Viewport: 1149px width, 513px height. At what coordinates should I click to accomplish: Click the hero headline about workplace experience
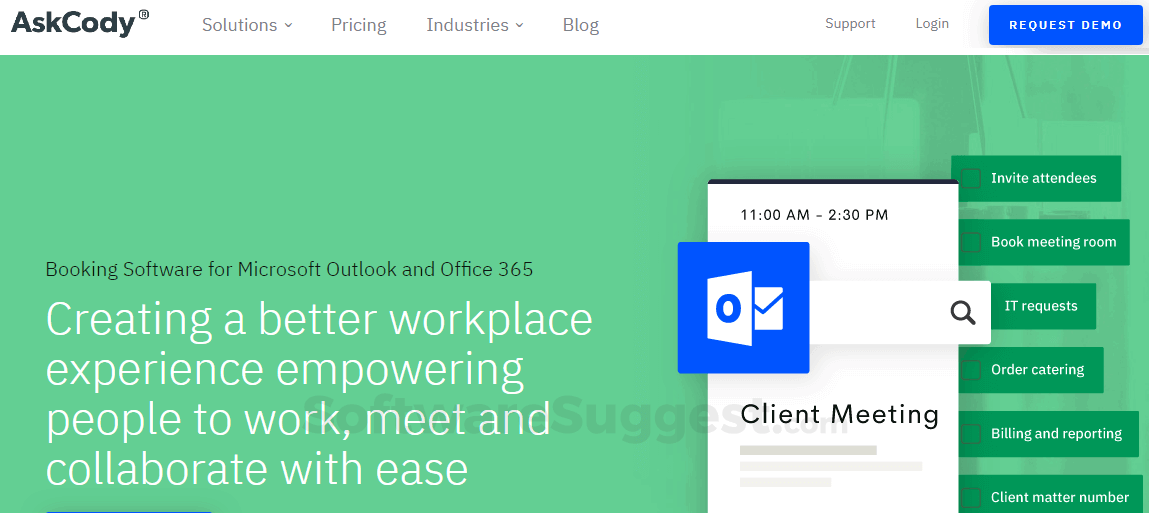point(319,394)
